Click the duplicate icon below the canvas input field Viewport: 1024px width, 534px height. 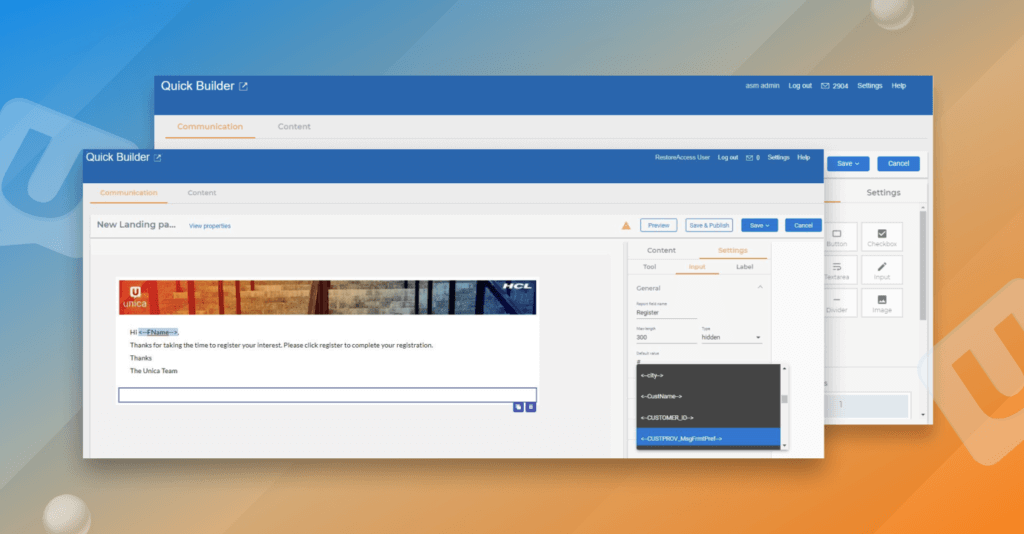pyautogui.click(x=518, y=407)
